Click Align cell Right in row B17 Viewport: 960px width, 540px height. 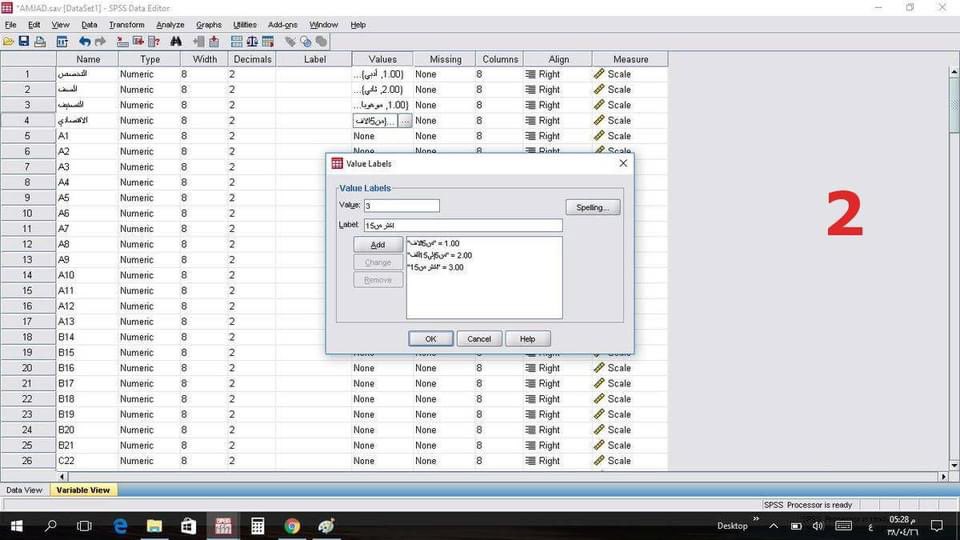click(x=557, y=383)
